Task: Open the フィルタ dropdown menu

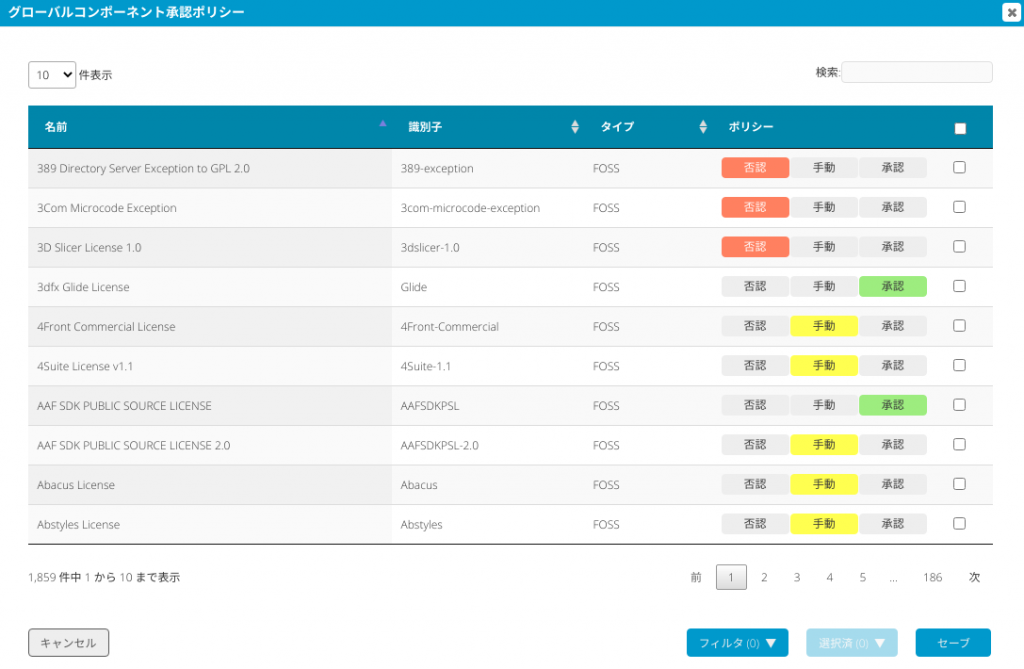Action: tap(737, 642)
